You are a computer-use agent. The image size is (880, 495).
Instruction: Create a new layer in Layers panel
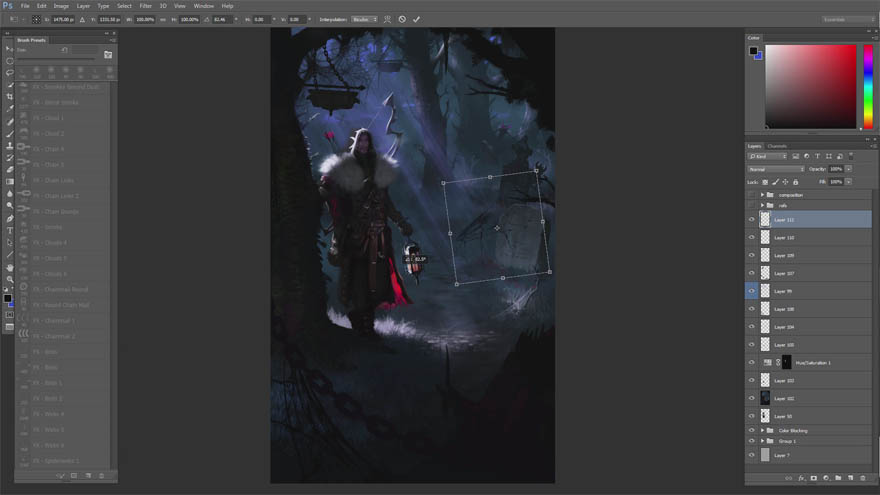pos(850,478)
